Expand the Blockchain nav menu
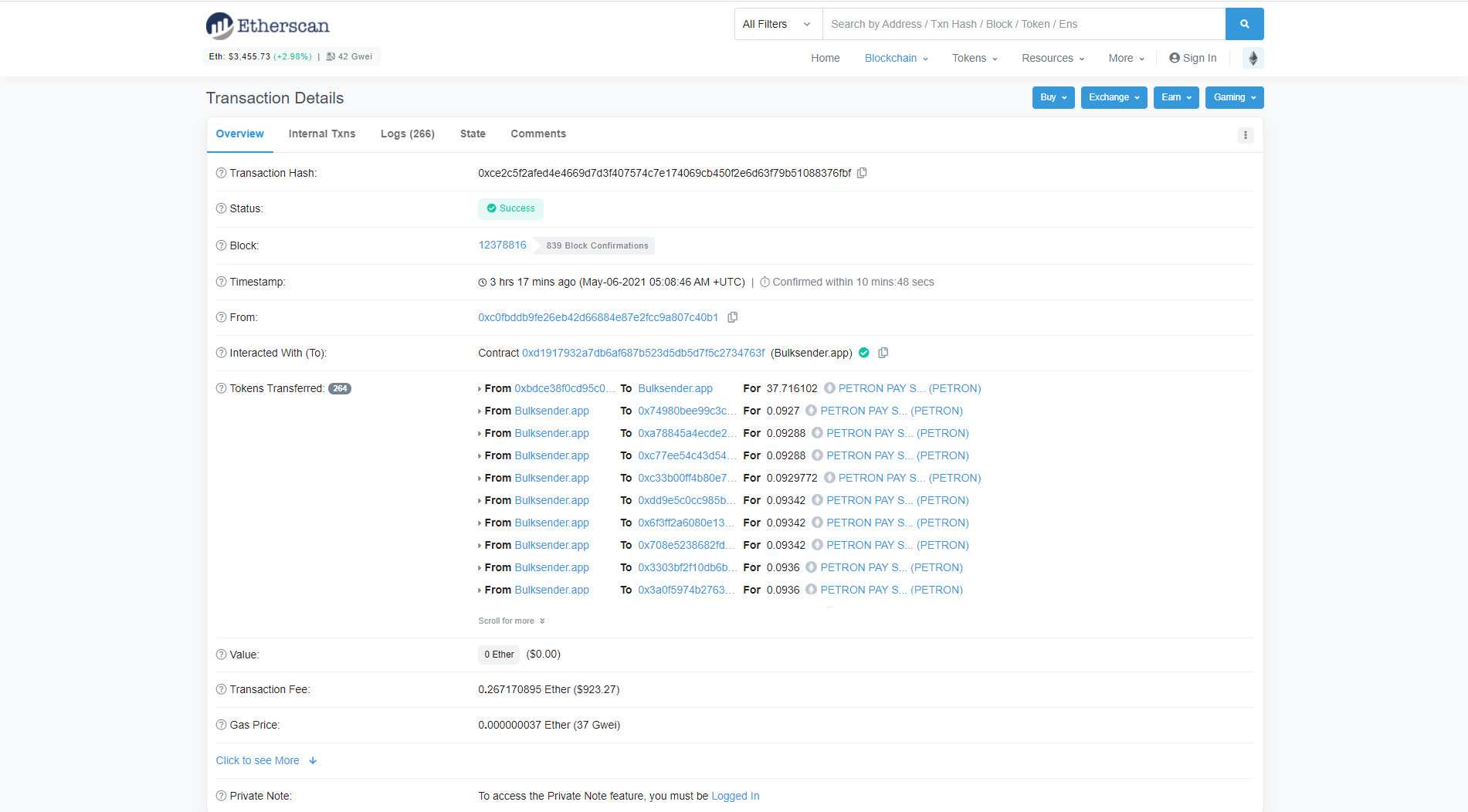The width and height of the screenshot is (1468, 812). 896,58
